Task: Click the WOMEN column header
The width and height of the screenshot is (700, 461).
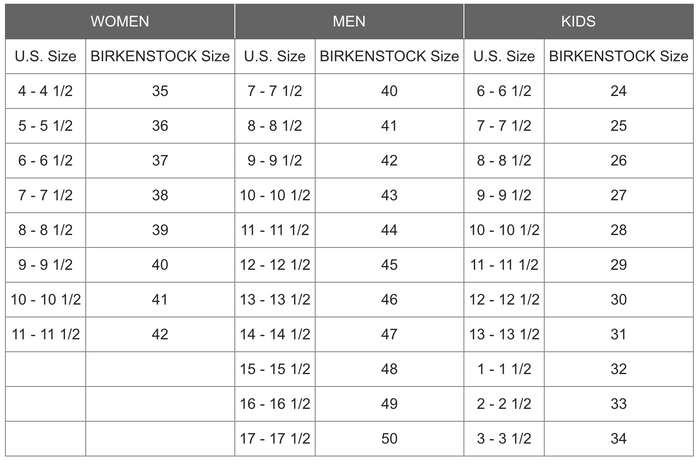Action: (x=120, y=21)
